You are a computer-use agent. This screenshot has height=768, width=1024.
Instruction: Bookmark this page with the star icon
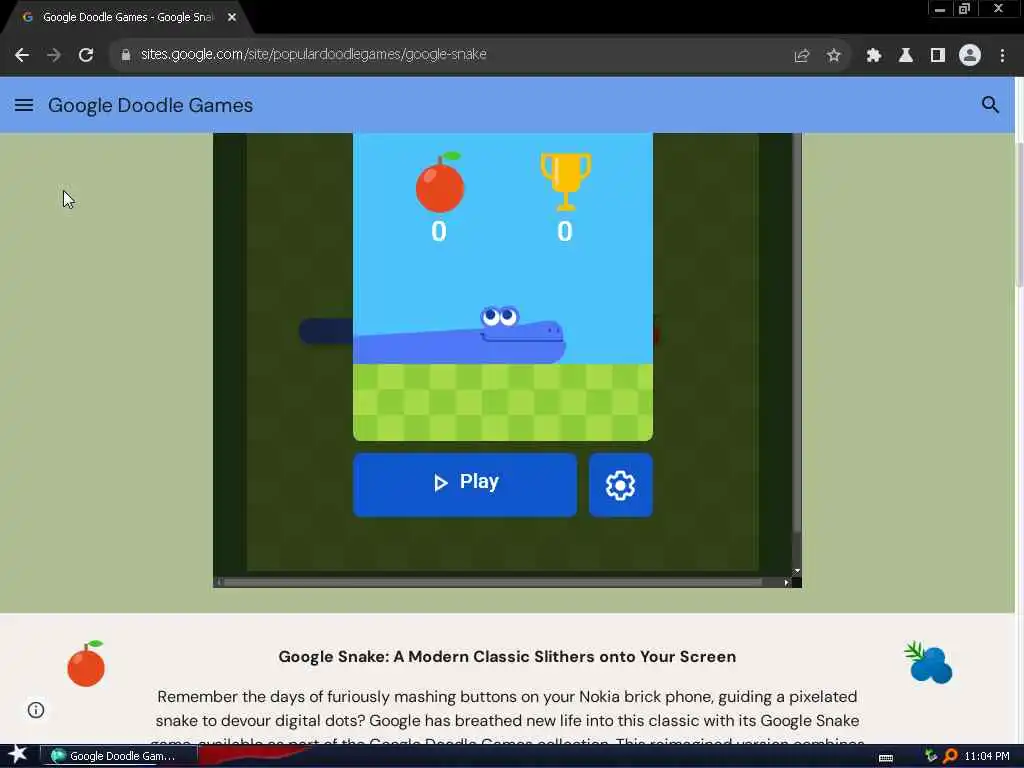click(833, 56)
